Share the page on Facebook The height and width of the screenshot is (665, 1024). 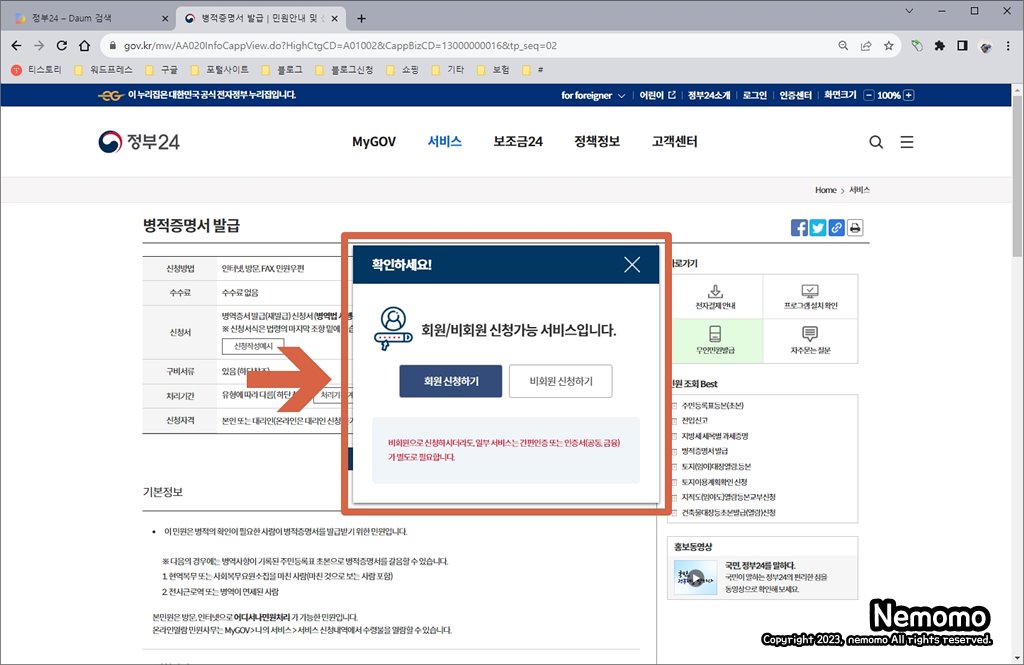point(799,227)
